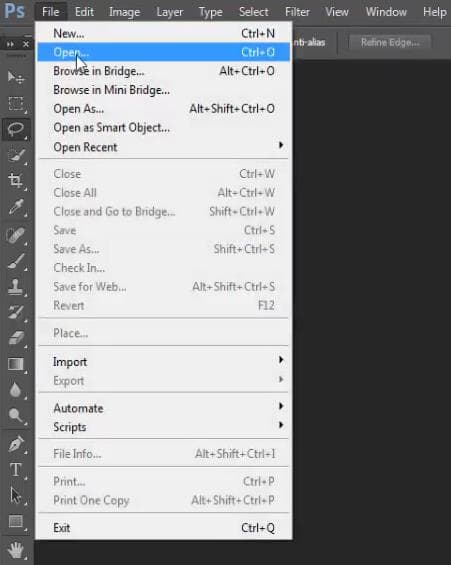Select the Rectangular Marquee tool

(16, 104)
